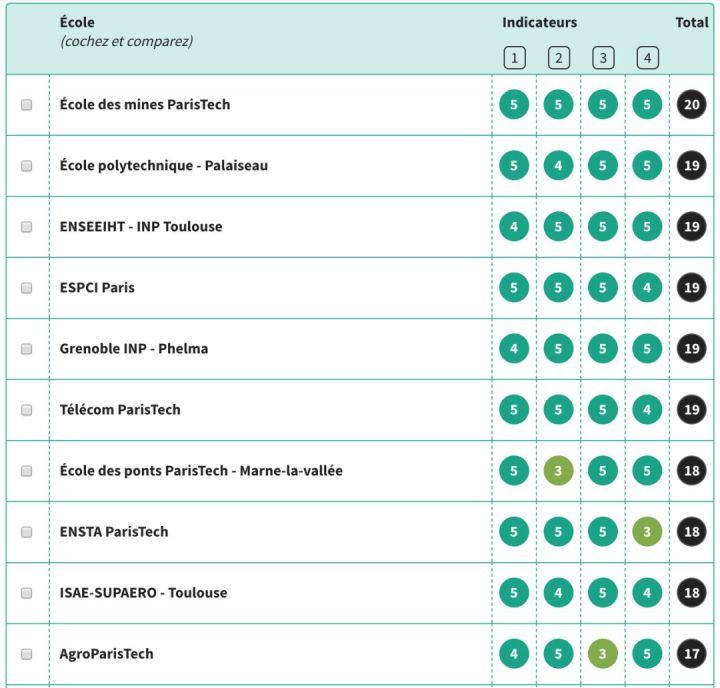Open the ISAE-SUPAERO - Toulouse name
This screenshot has height=688, width=720.
click(143, 593)
